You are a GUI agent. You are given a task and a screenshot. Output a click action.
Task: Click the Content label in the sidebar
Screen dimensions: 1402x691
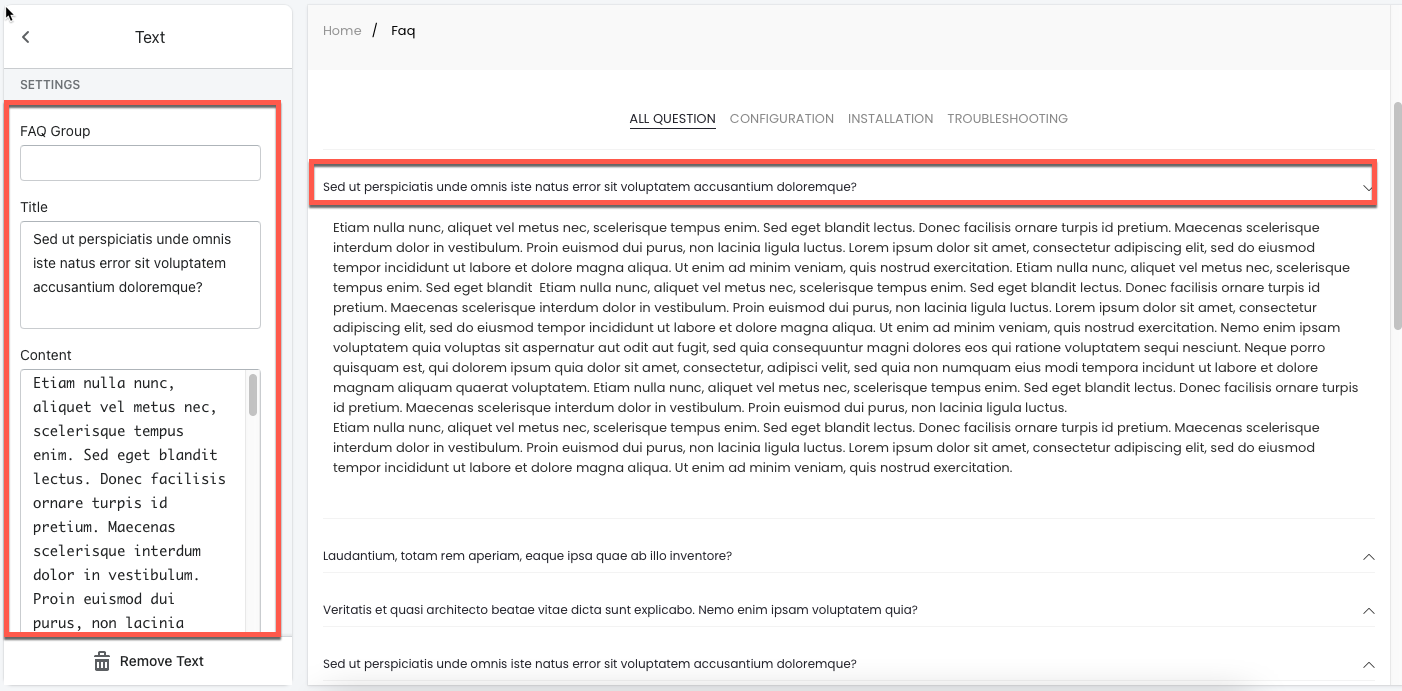pyautogui.click(x=46, y=355)
